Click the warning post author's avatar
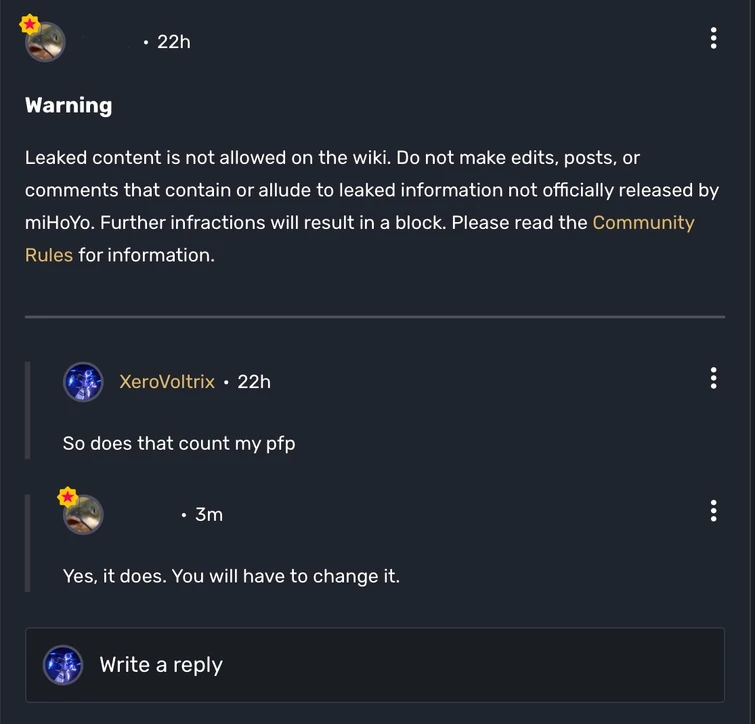Viewport: 755px width, 724px height. coord(45,42)
